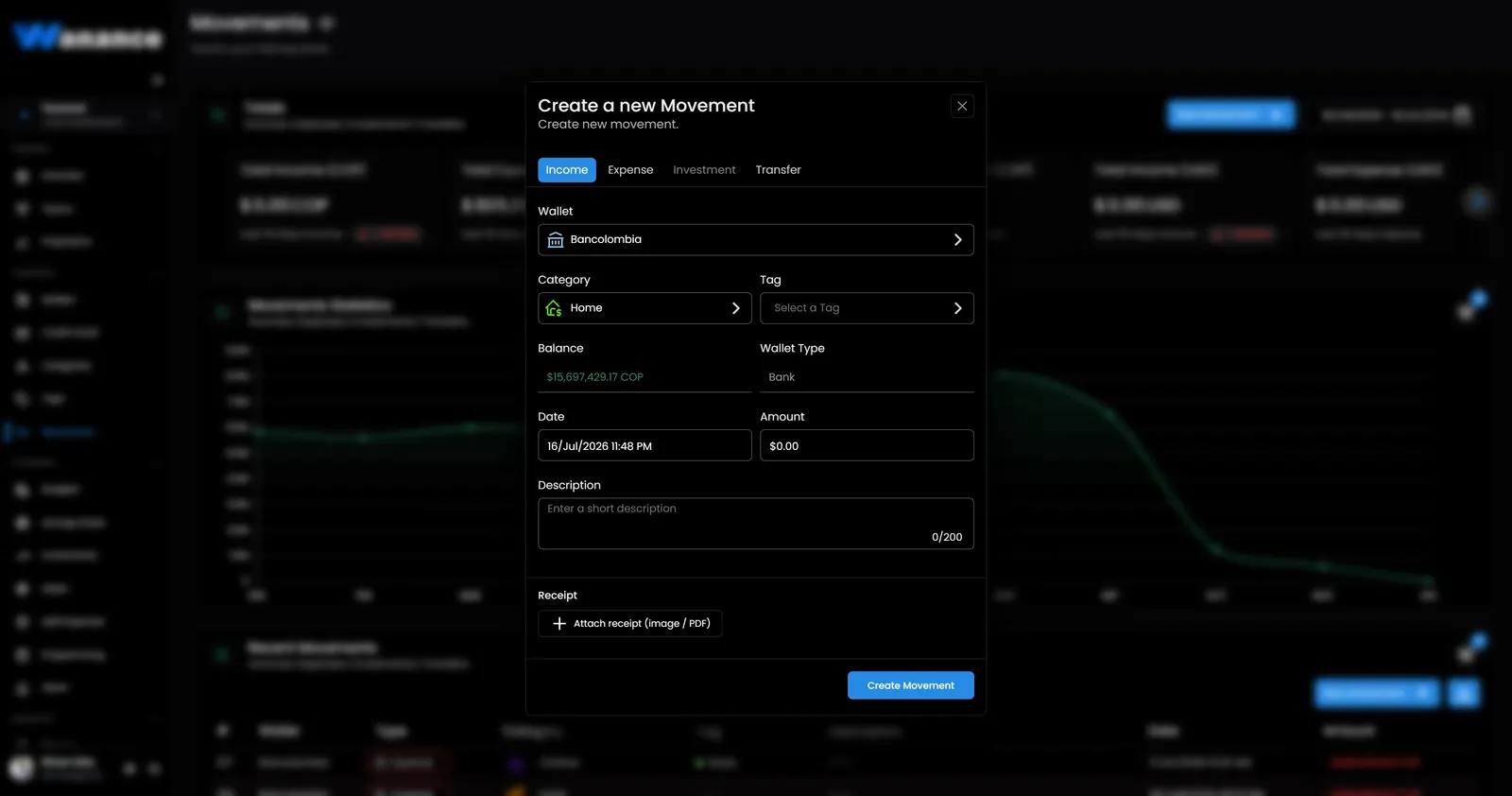
Task: Click the plus icon of Attach receipt
Action: point(559,624)
